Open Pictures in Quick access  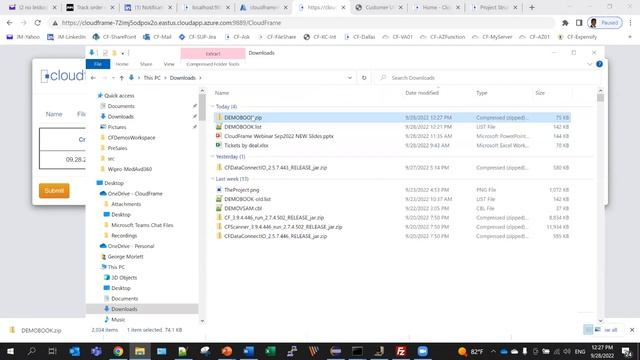117,127
